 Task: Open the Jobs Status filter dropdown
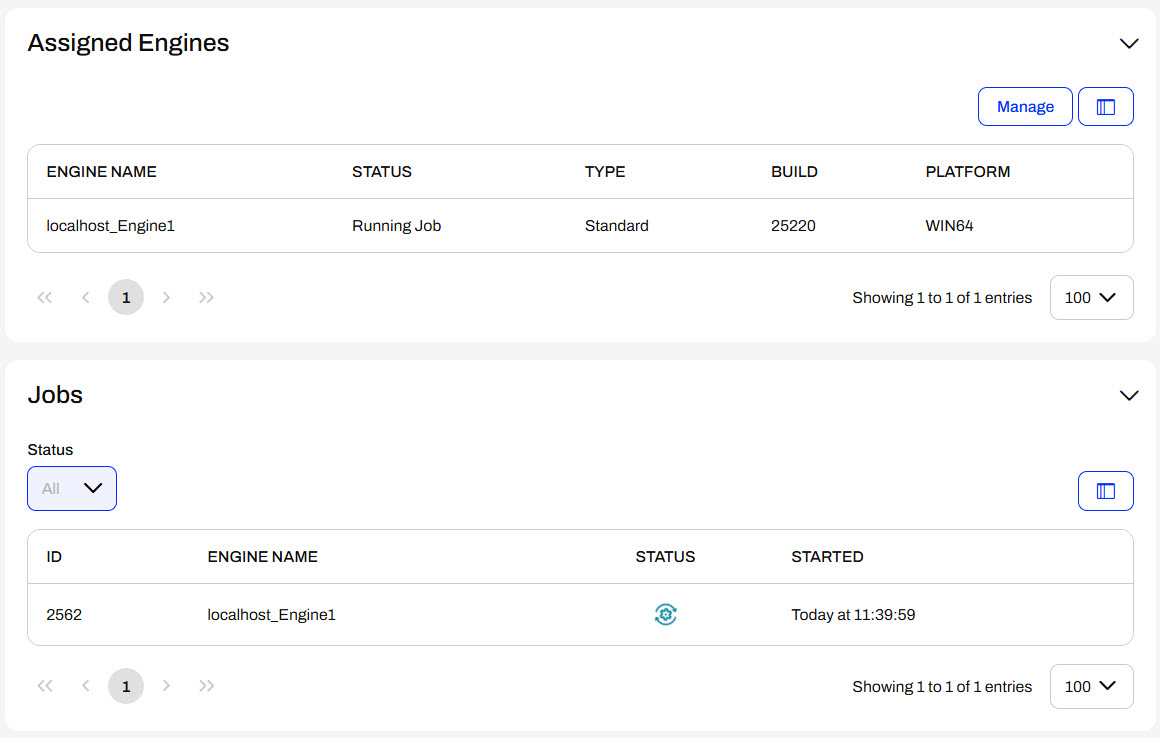tap(72, 489)
